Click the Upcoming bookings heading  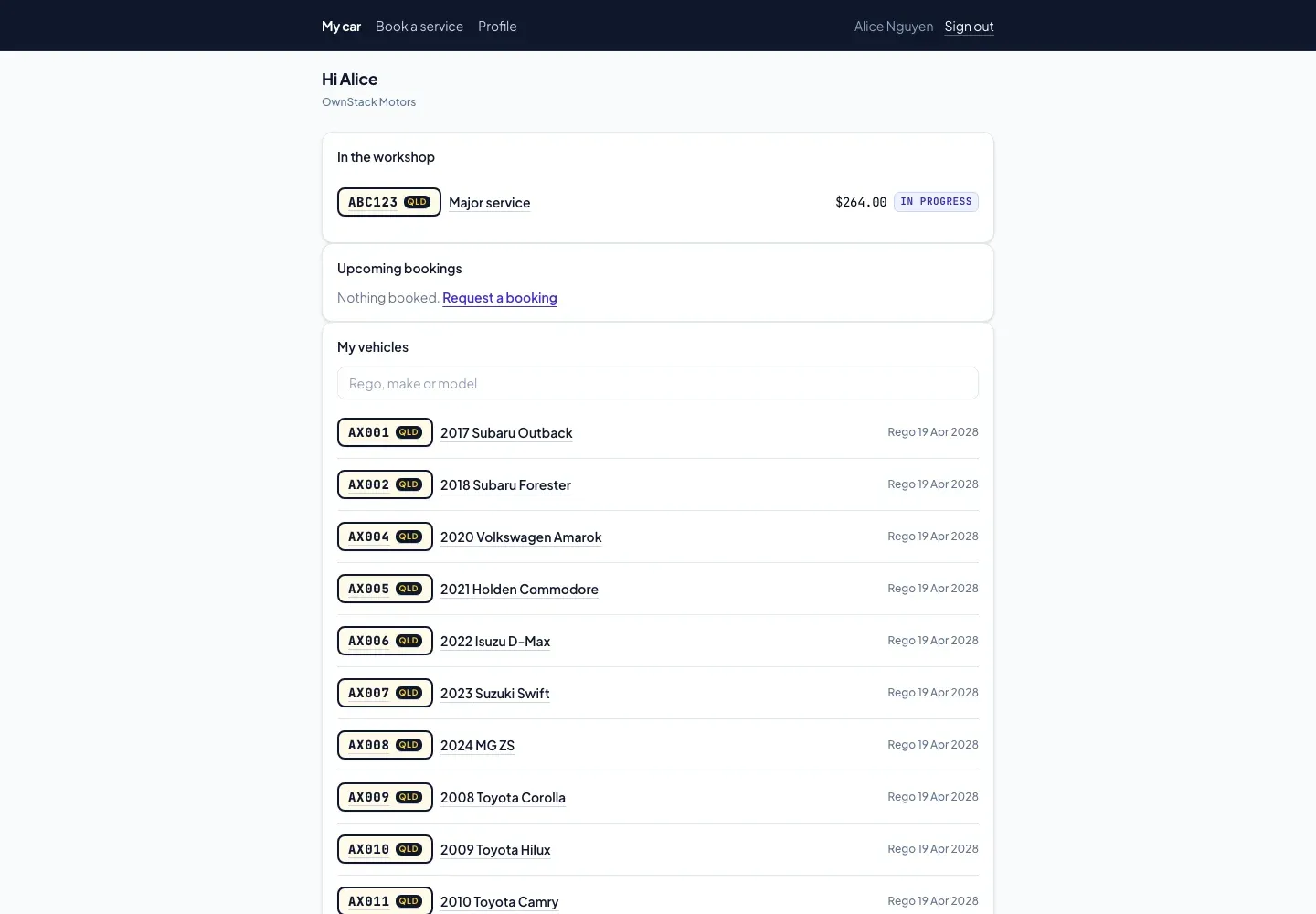pos(399,268)
